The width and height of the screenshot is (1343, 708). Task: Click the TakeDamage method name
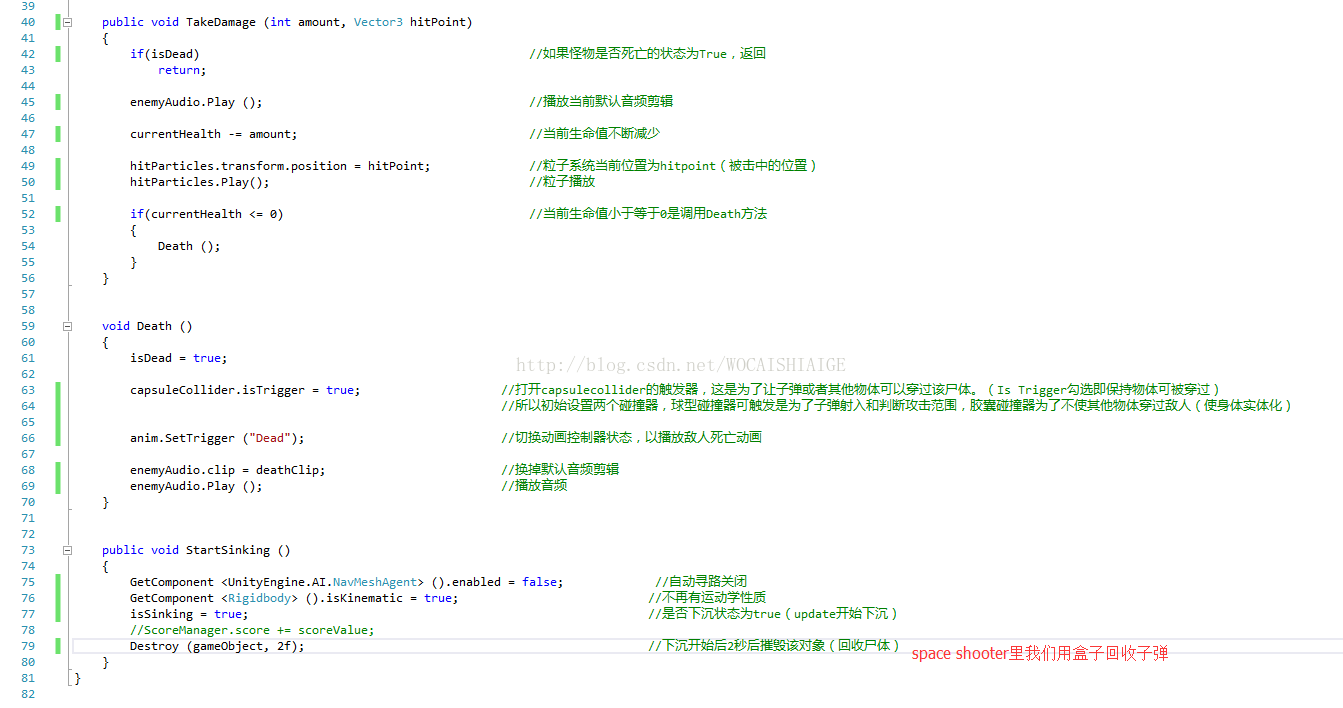[x=222, y=22]
